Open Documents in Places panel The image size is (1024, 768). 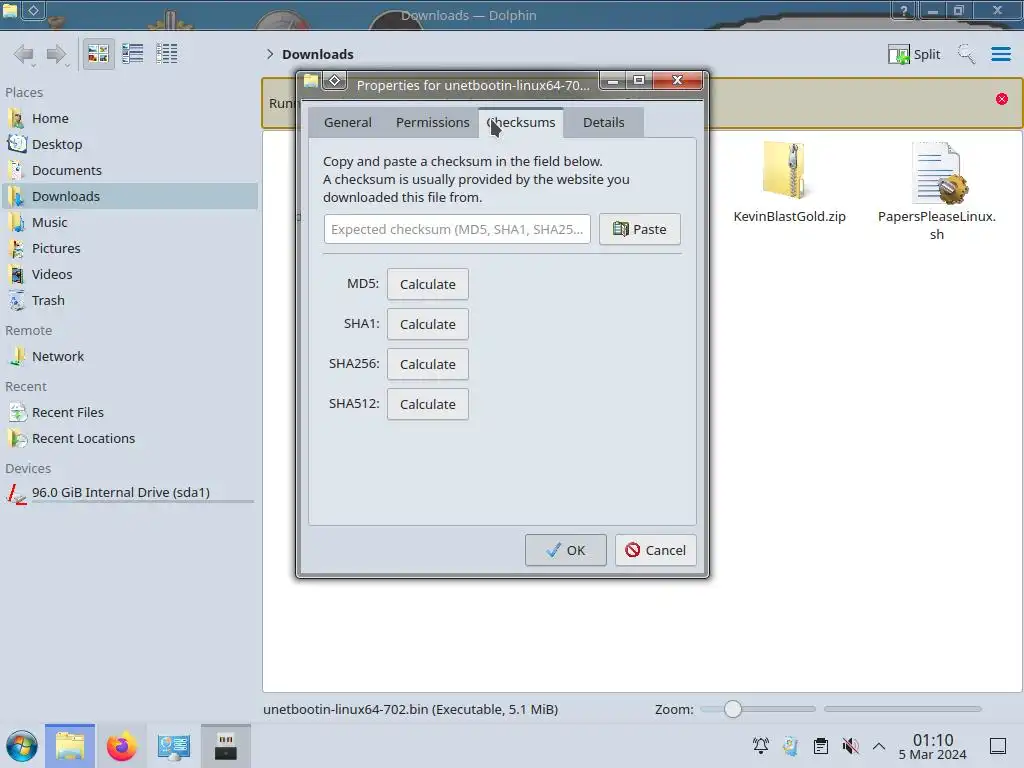click(x=129, y=170)
